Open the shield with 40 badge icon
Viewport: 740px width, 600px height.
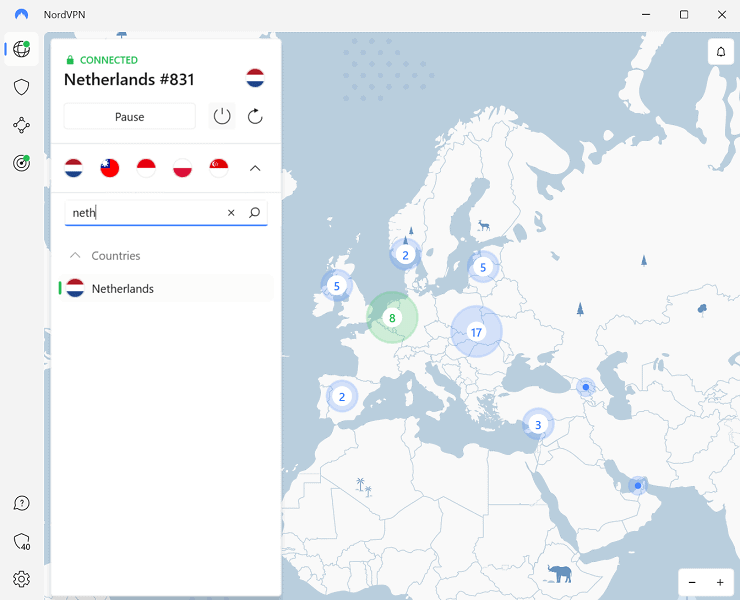(x=21, y=541)
